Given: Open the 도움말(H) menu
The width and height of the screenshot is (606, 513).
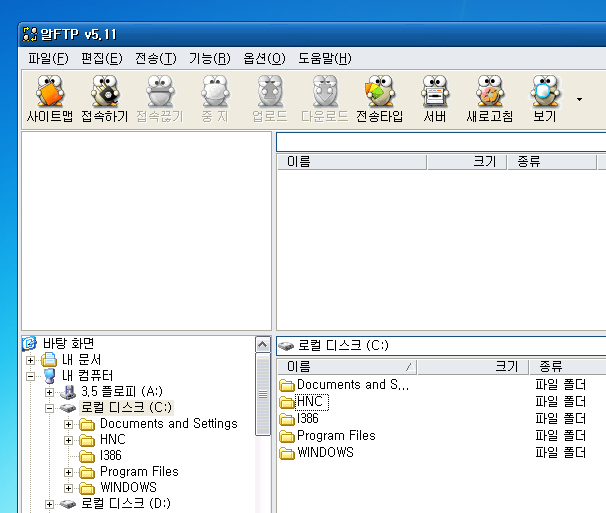Looking at the screenshot, I should (x=325, y=58).
